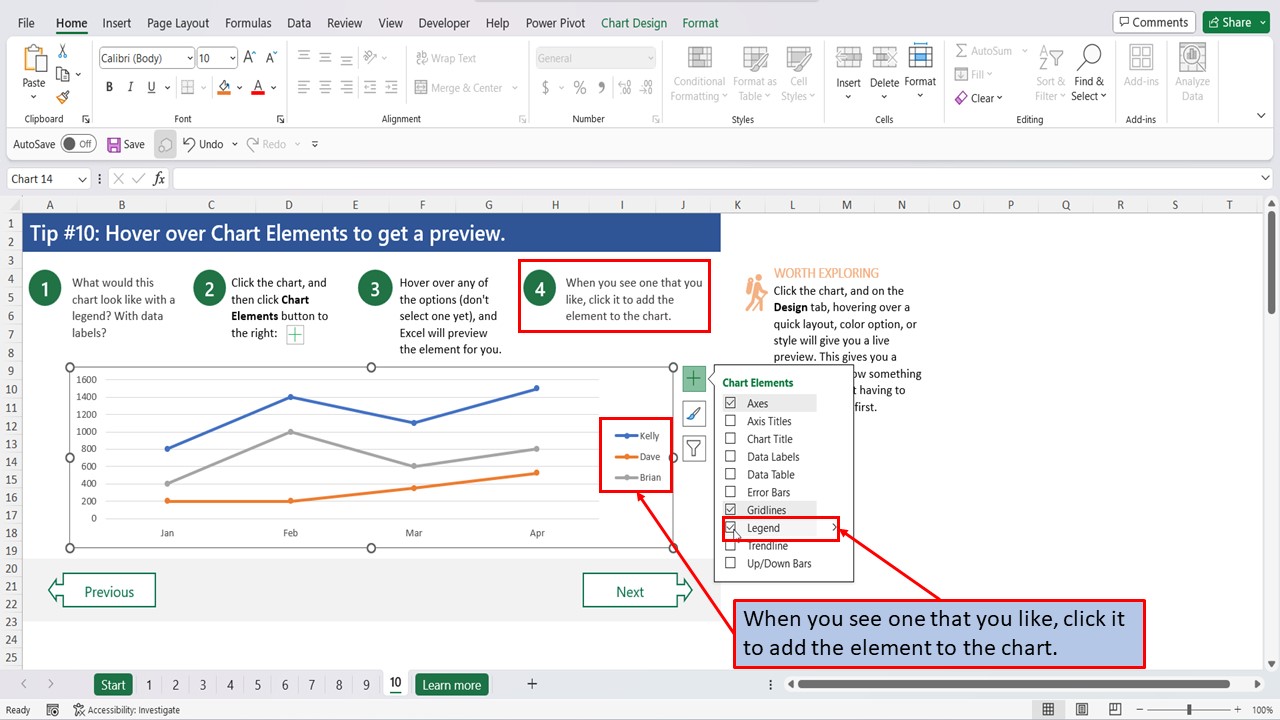1280x720 pixels.
Task: Click the Delete cells icon
Action: [x=884, y=59]
